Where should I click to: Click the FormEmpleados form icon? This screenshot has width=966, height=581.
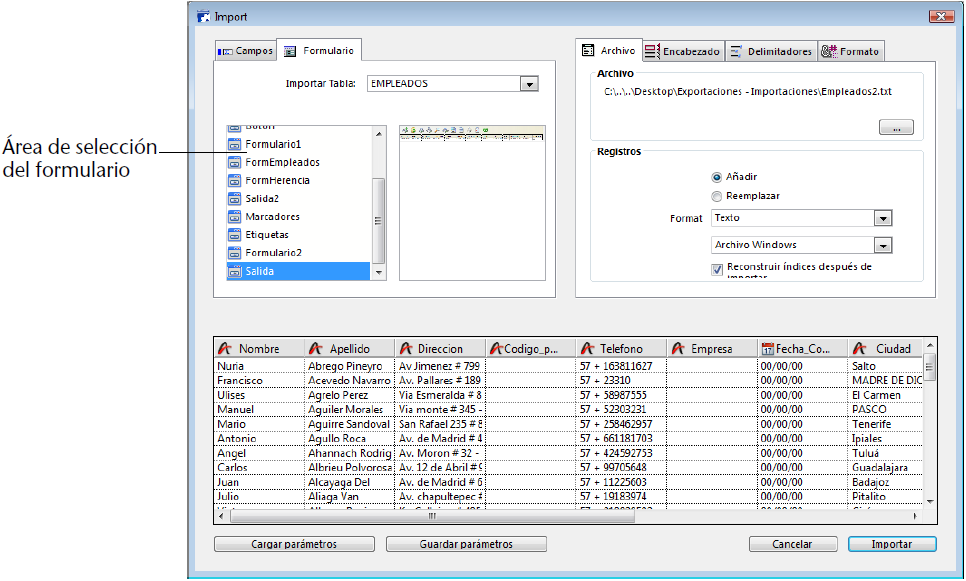point(235,162)
